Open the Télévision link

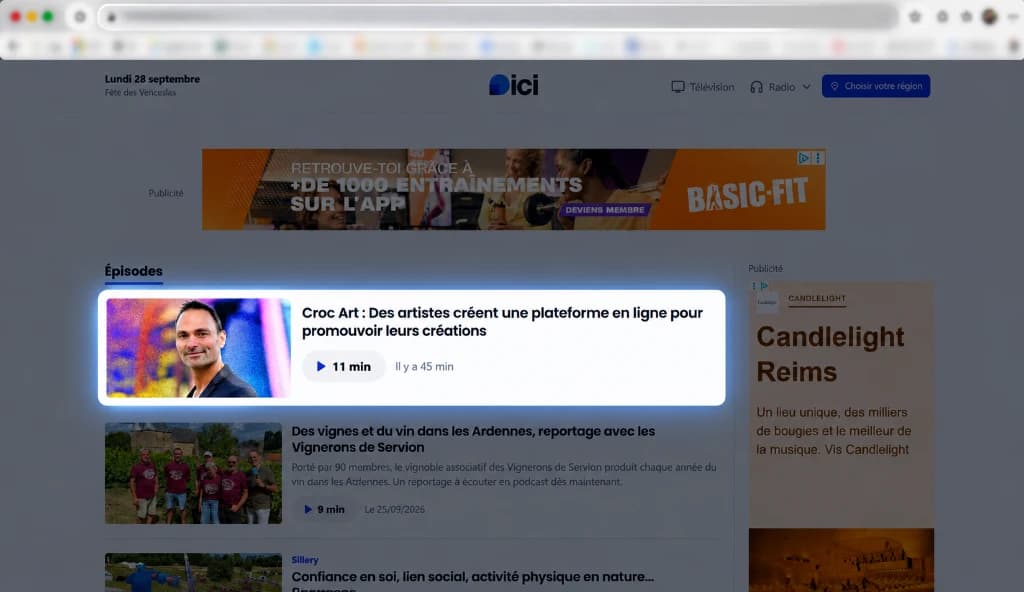click(711, 87)
